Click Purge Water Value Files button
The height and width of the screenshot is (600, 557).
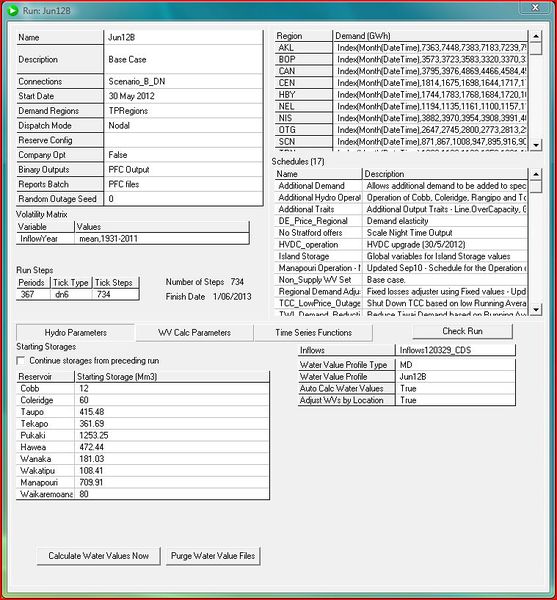213,556
